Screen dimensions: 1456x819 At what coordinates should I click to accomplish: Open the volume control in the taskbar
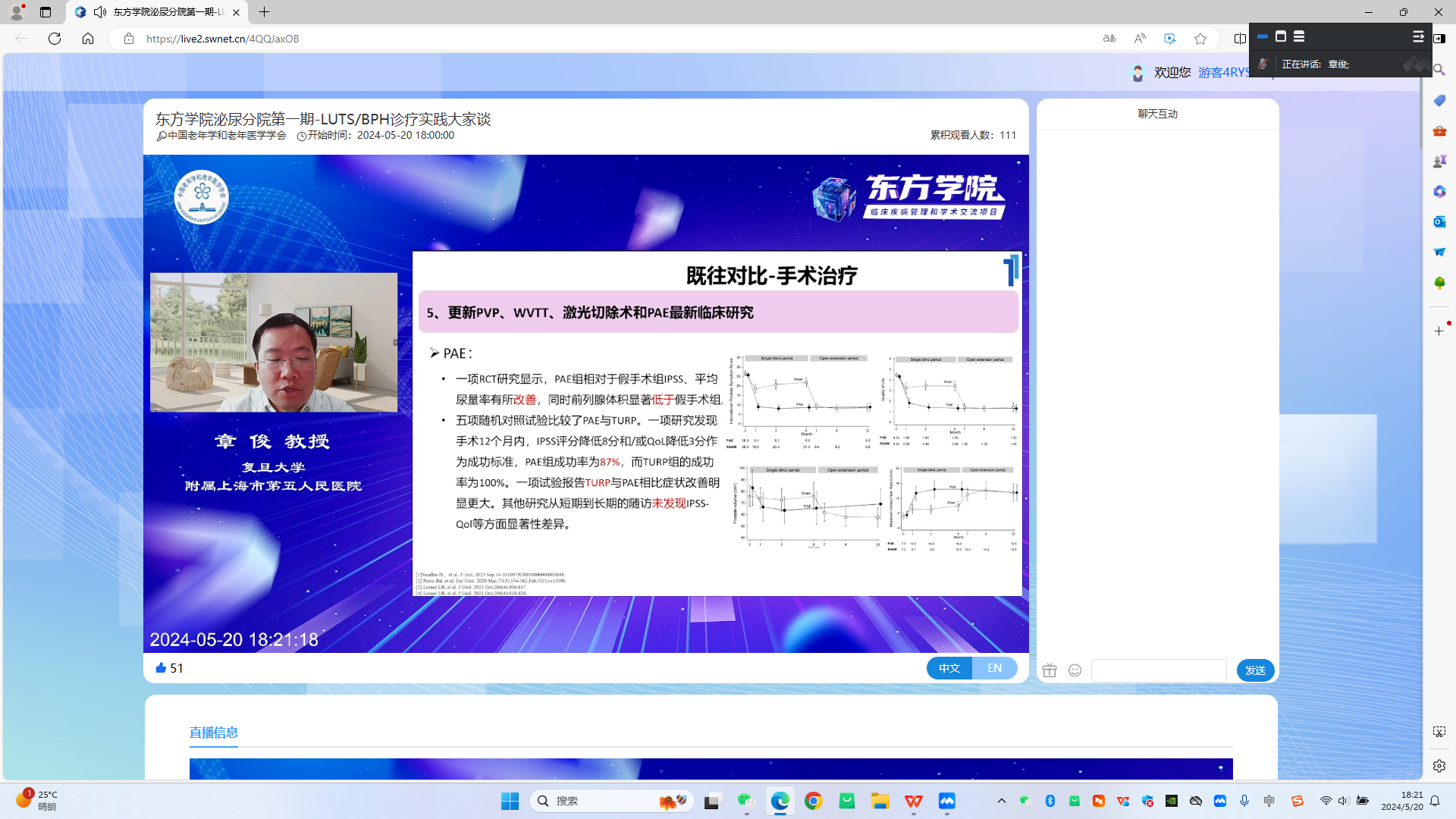click(x=1343, y=800)
